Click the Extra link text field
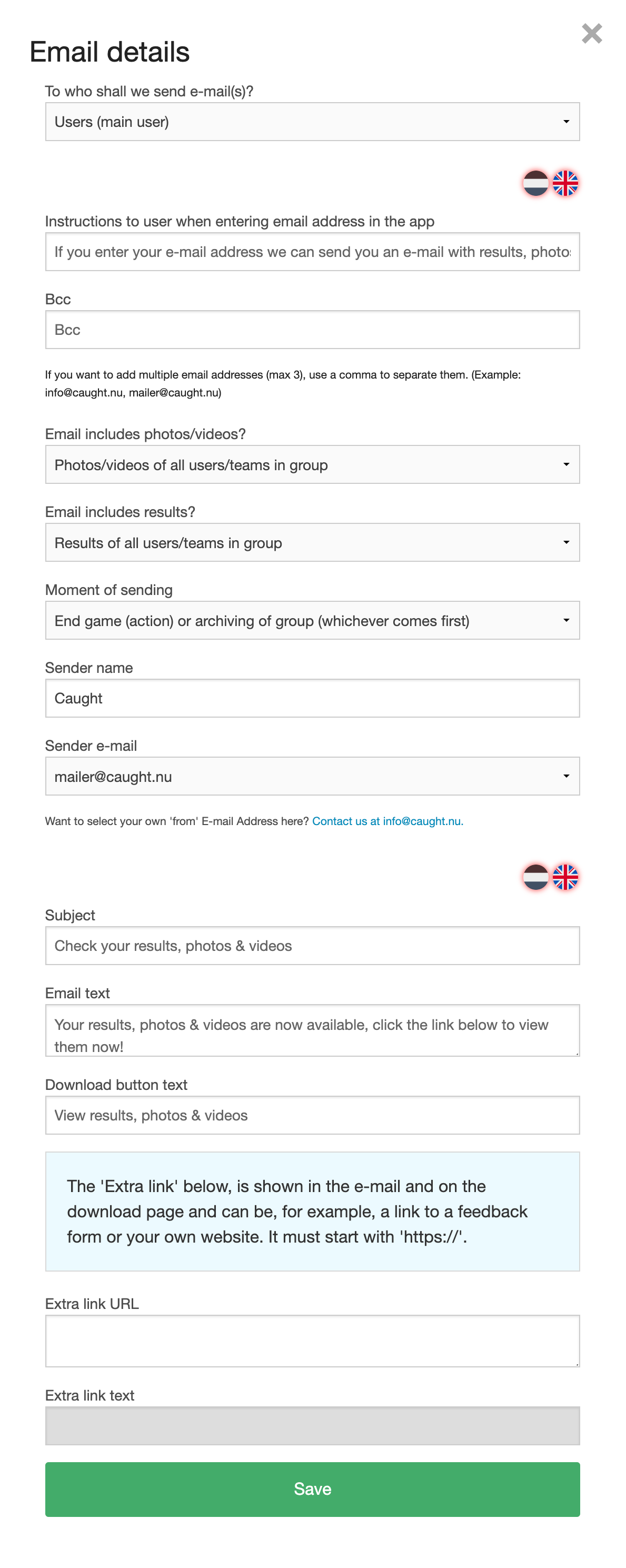This screenshot has height=1568, width=626. (x=312, y=1425)
